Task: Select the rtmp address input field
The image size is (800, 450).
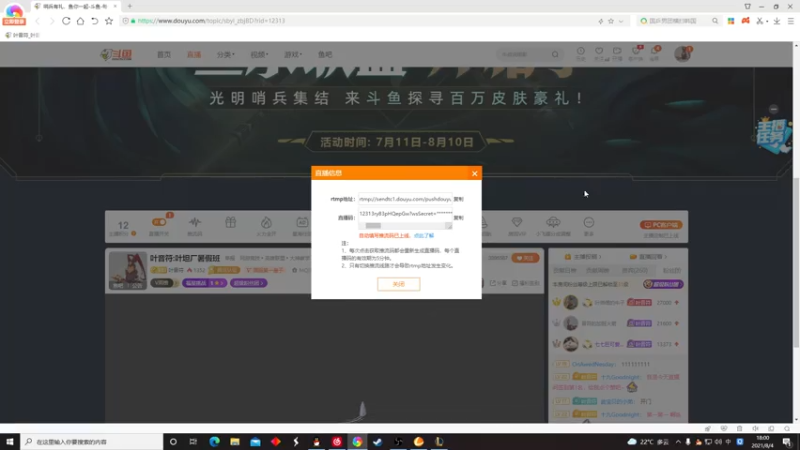Action: 405,199
